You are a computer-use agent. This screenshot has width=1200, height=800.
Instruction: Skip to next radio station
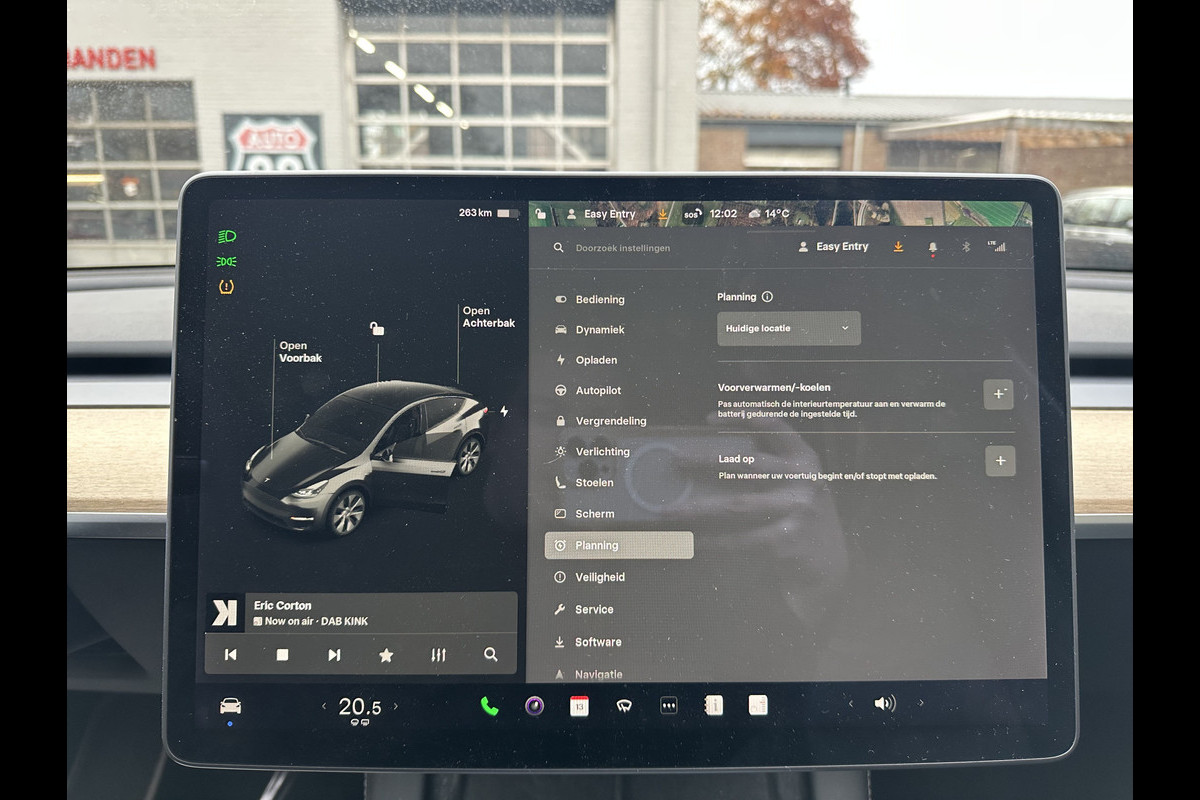point(334,655)
